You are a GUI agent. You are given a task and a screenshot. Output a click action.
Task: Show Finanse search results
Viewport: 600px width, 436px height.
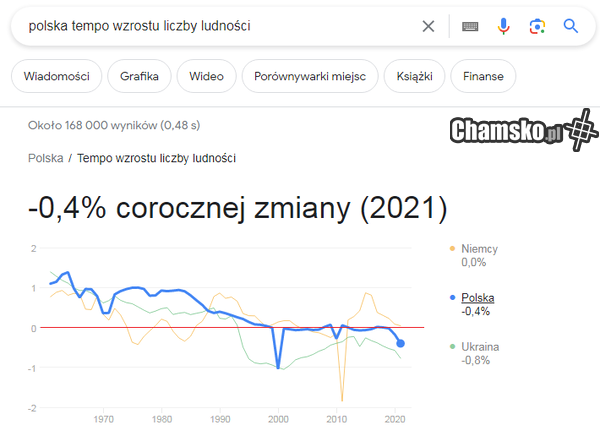click(x=483, y=75)
